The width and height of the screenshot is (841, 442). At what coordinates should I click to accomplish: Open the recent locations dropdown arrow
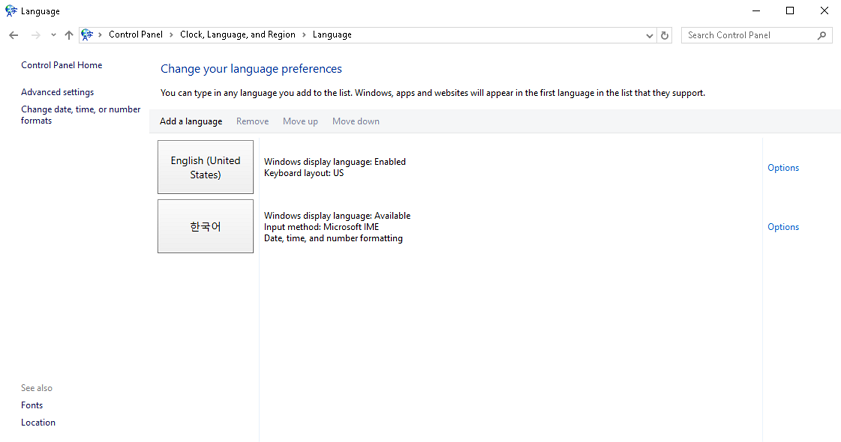tap(53, 35)
